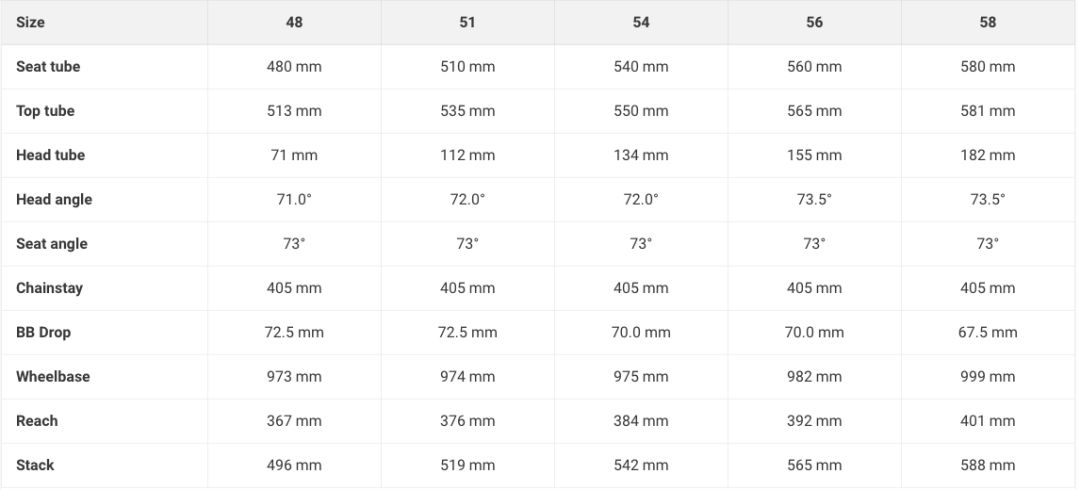The image size is (1080, 490).
Task: Click the 67.5 mm BB drop value
Action: click(988, 332)
